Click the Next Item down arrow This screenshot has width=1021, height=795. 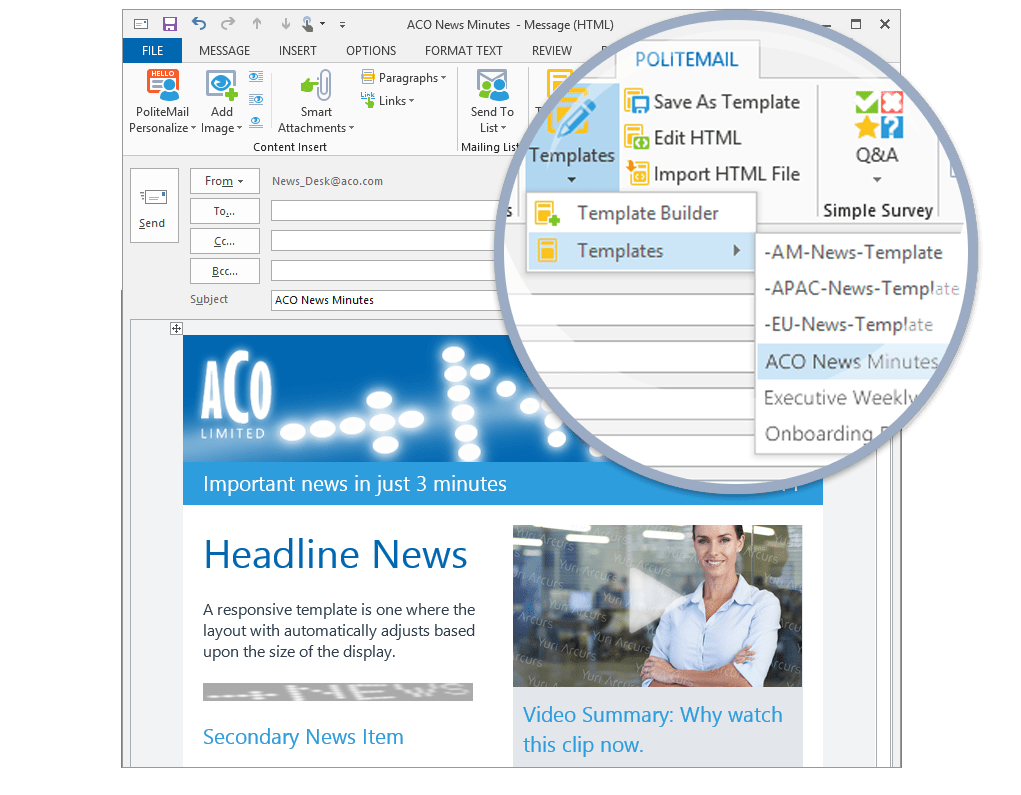[285, 24]
